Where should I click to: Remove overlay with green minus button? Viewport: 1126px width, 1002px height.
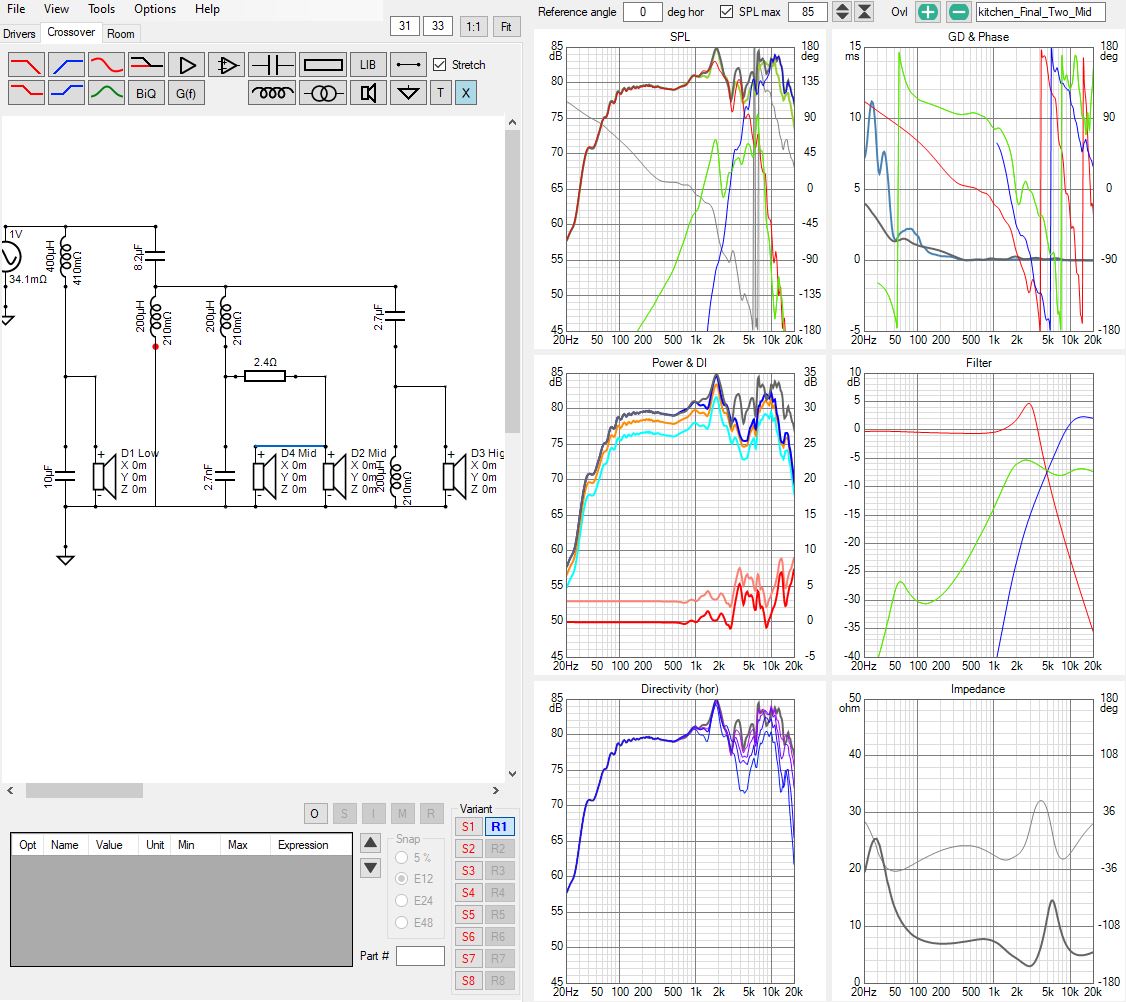pyautogui.click(x=959, y=11)
